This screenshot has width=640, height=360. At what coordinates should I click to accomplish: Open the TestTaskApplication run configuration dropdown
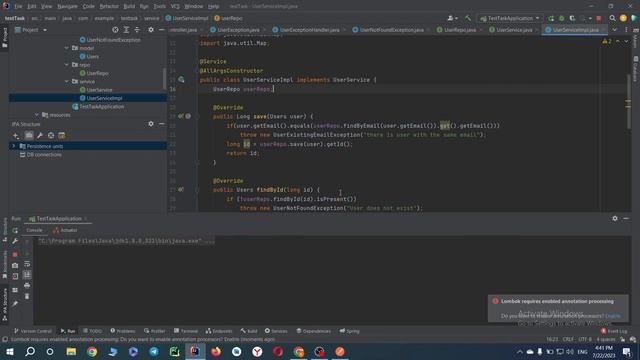click(510, 18)
